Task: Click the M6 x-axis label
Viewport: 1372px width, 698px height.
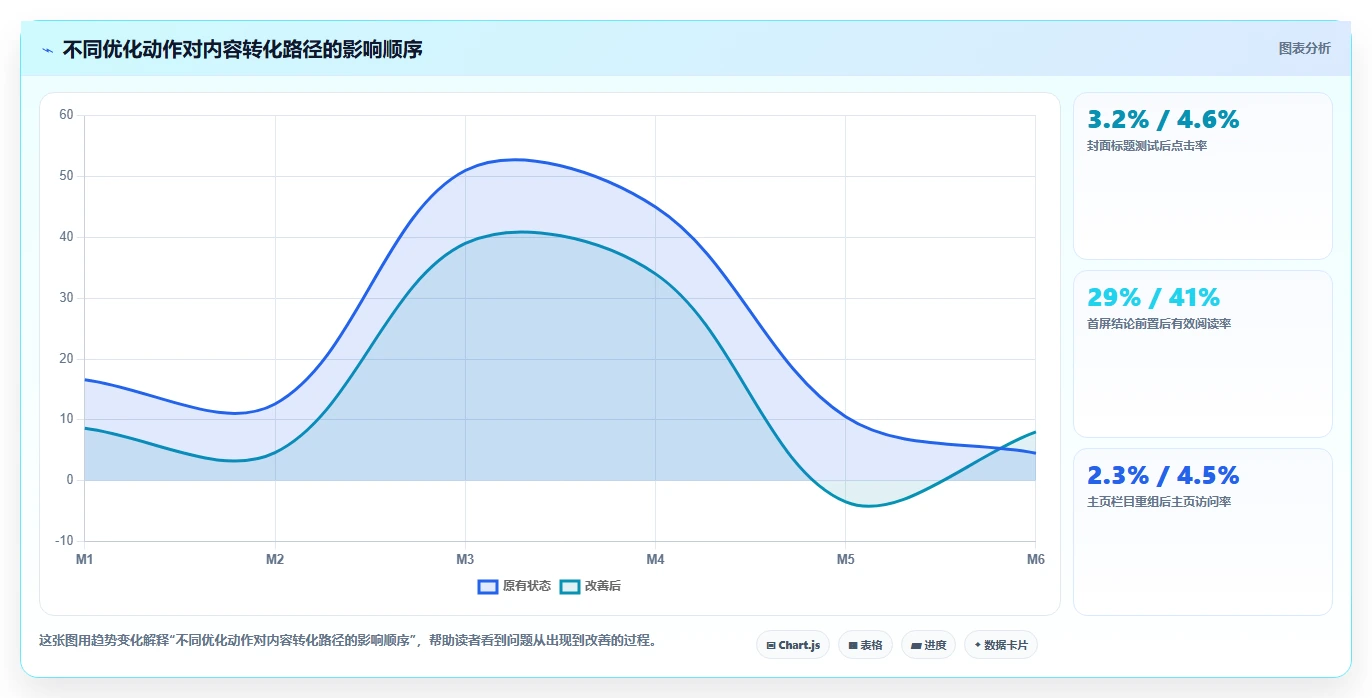Action: tap(1036, 559)
